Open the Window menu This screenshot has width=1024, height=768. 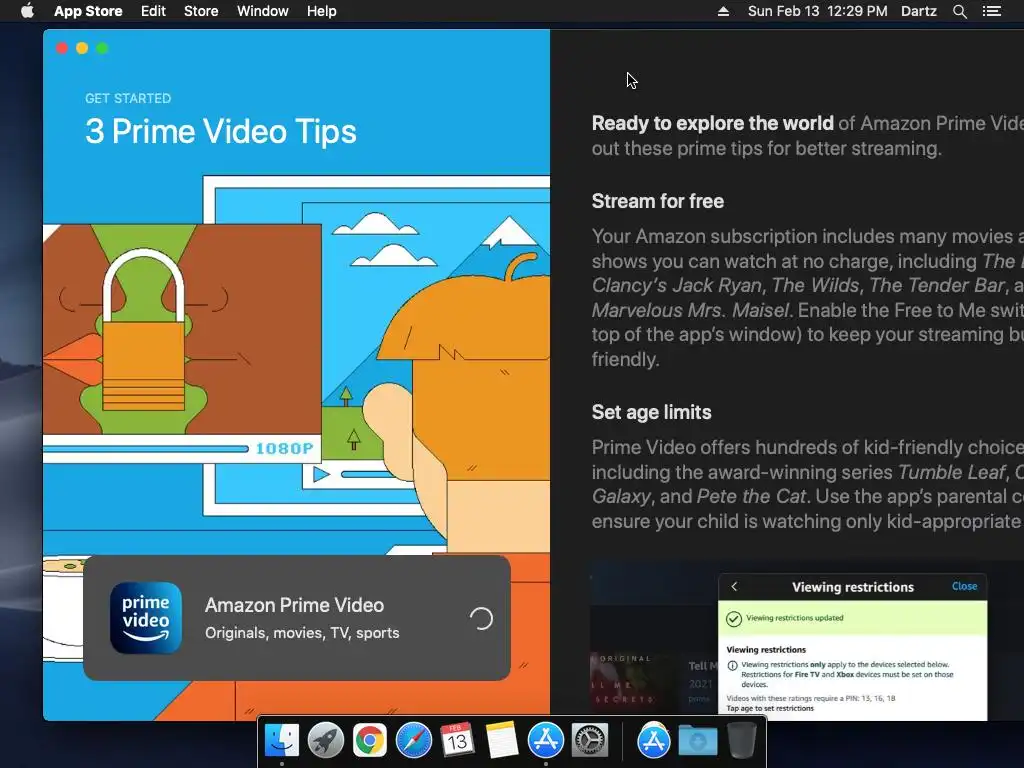click(x=263, y=11)
